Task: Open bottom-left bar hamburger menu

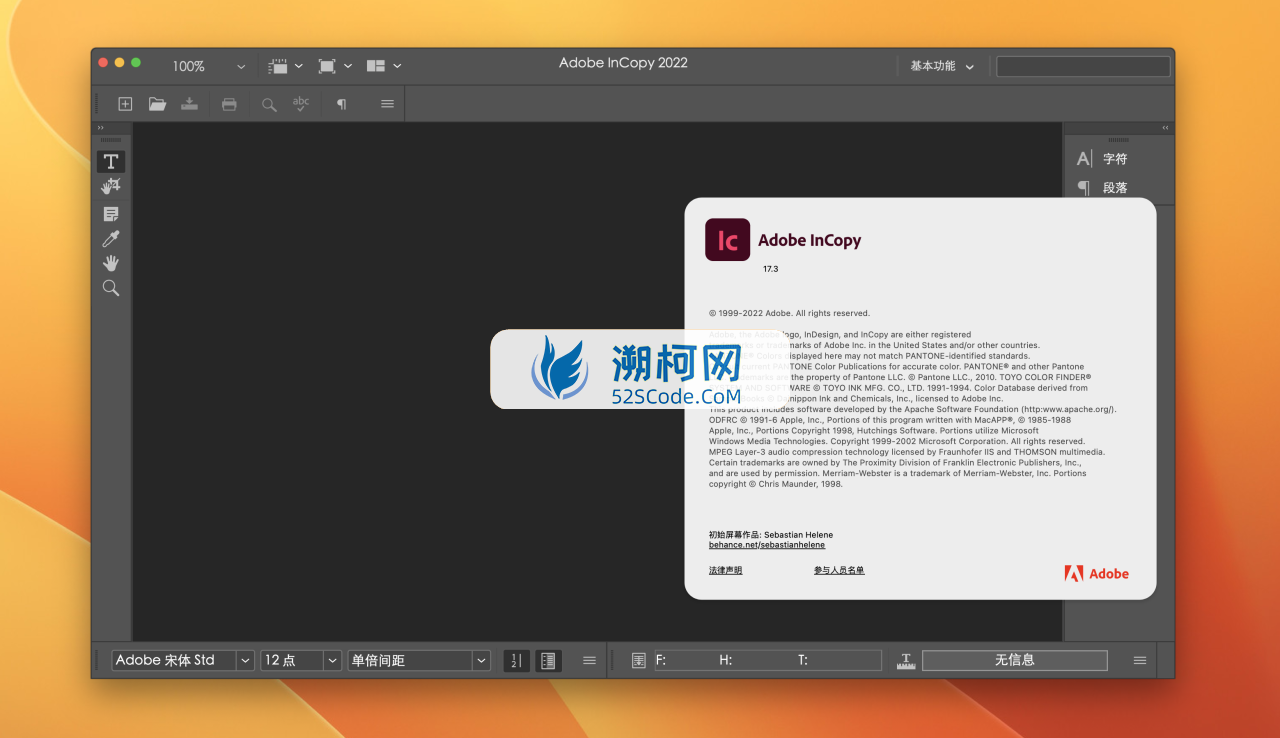Action: (x=590, y=660)
